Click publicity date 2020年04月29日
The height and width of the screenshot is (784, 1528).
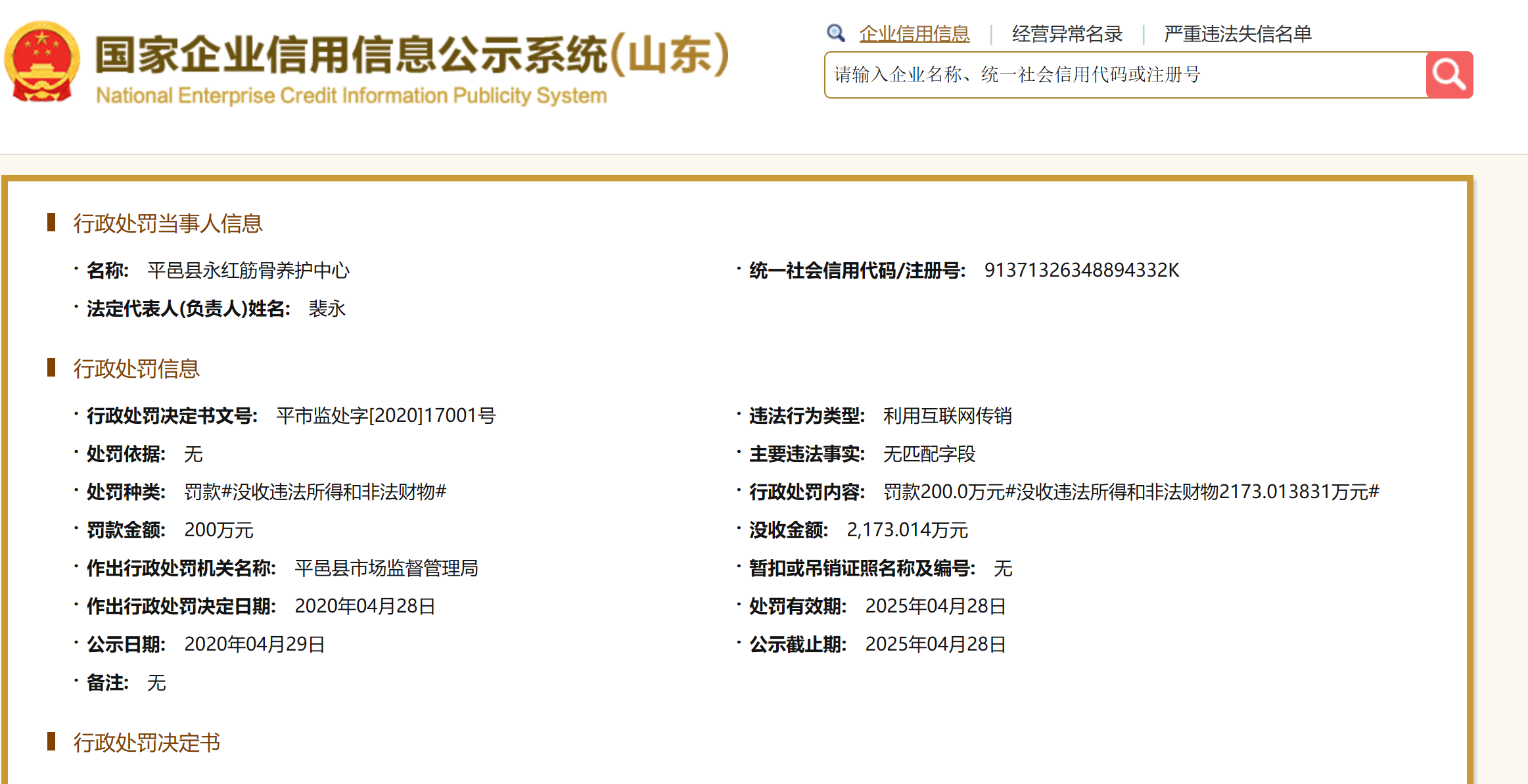click(254, 644)
